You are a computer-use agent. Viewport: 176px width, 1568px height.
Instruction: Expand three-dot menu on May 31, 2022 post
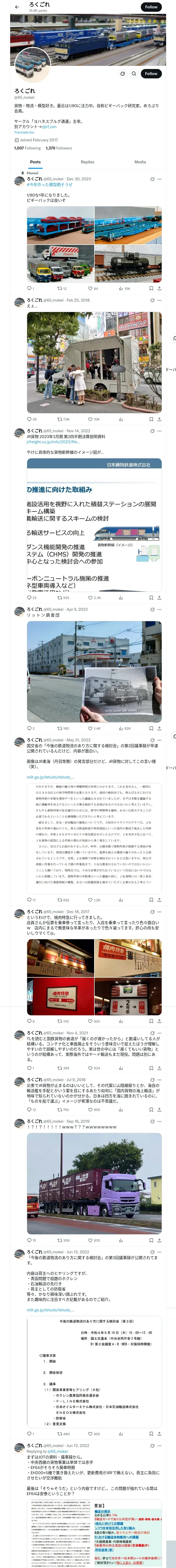tap(160, 740)
